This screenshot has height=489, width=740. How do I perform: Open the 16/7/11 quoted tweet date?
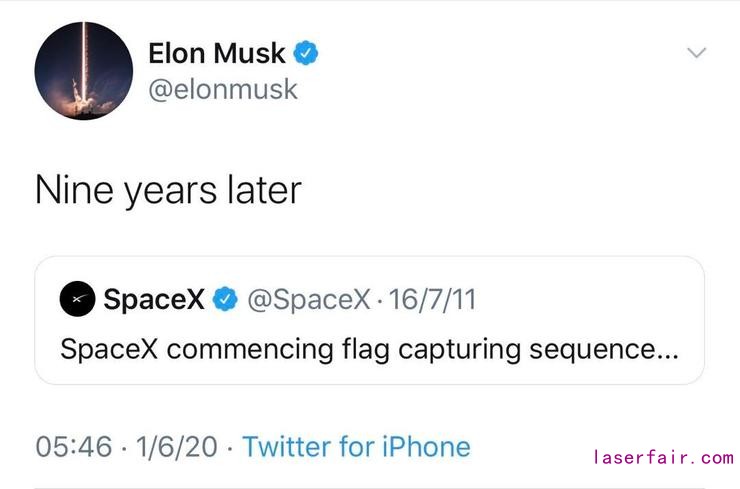432,299
